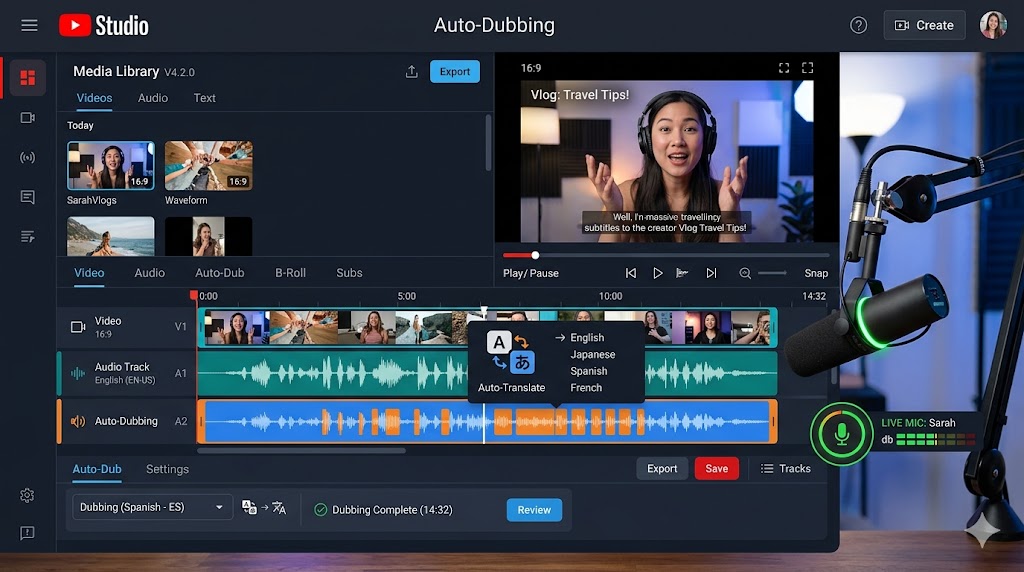
Task: Open the send feedback sidebar icon
Action: click(27, 533)
